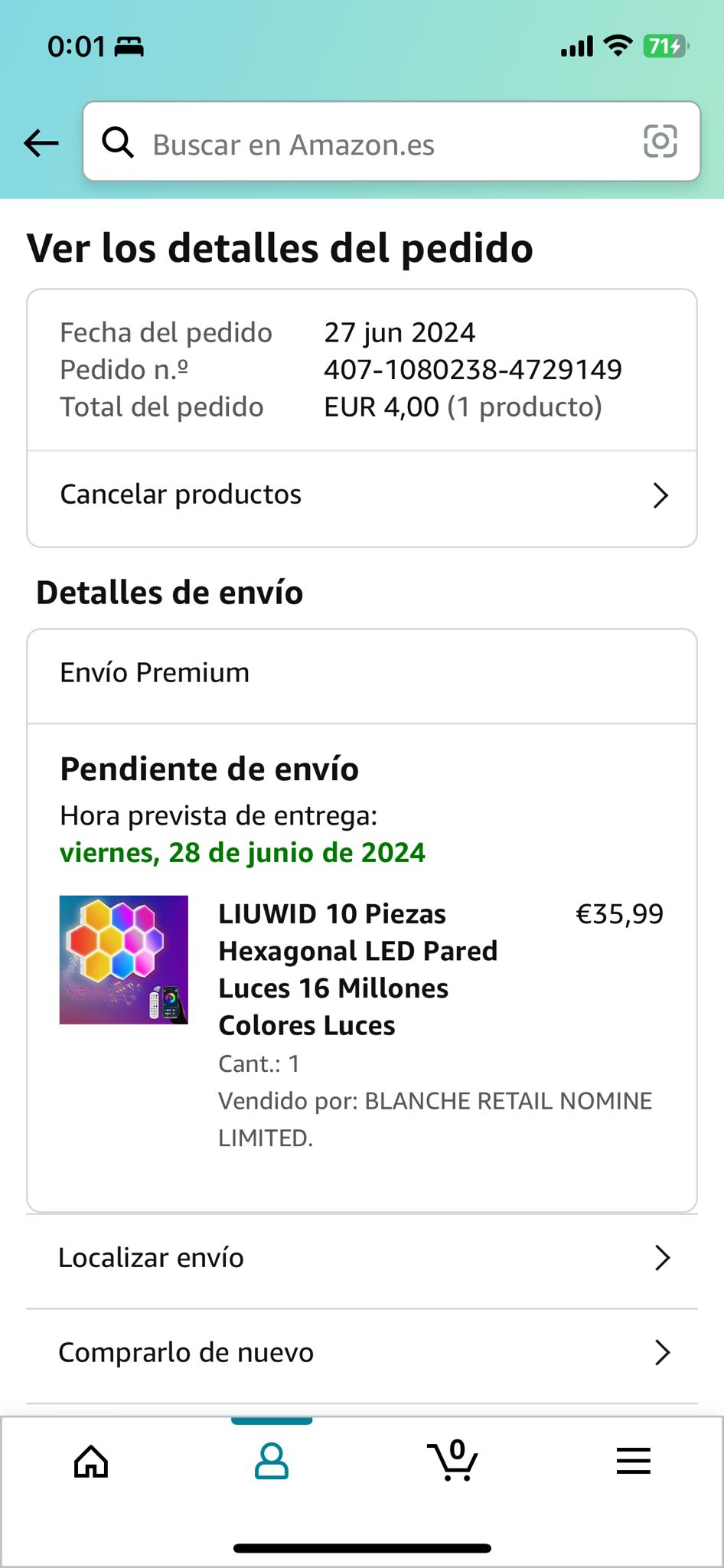This screenshot has width=724, height=1568.
Task: Open the shopping cart icon
Action: click(x=453, y=1461)
